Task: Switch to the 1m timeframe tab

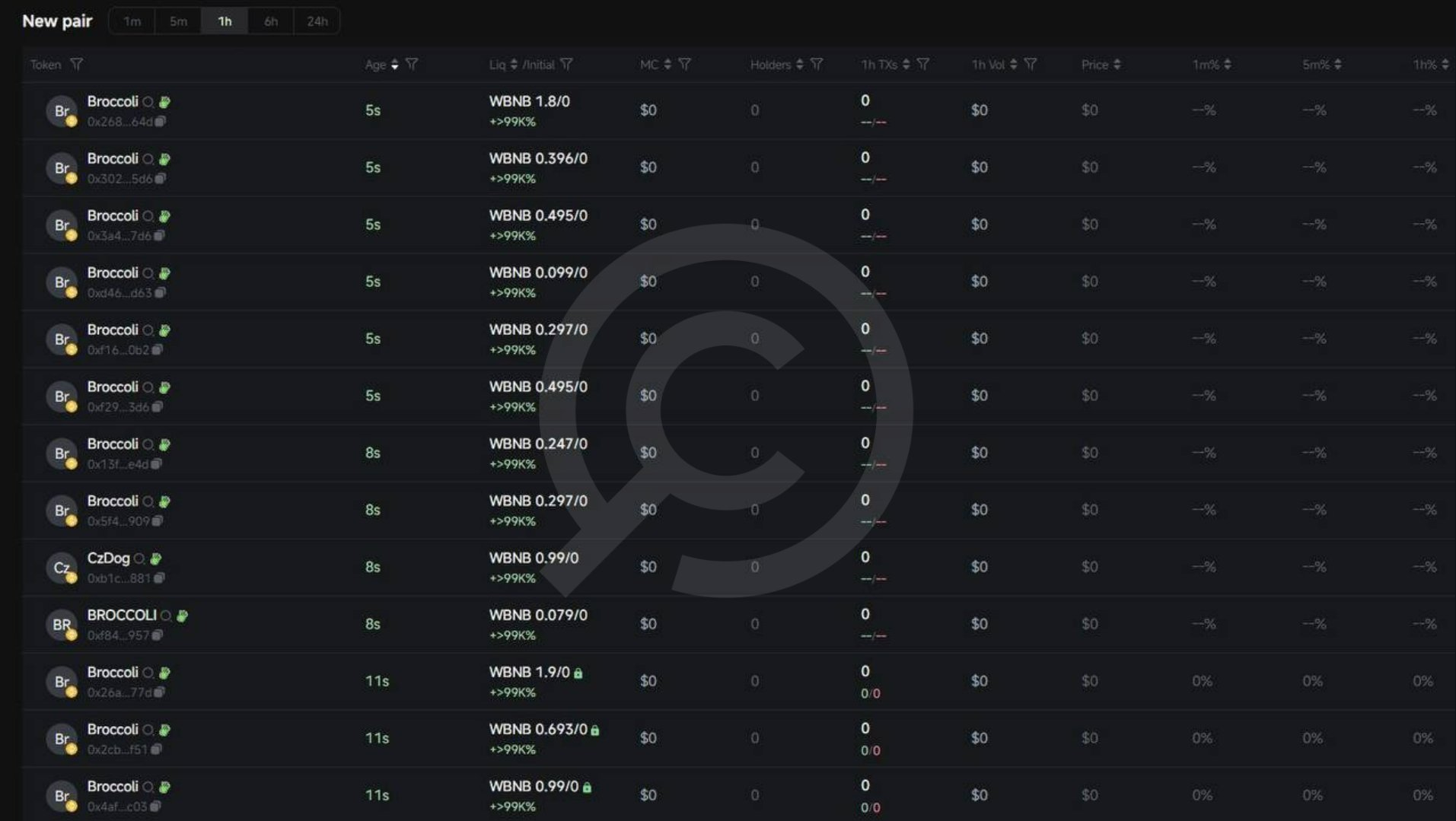Action: 132,21
